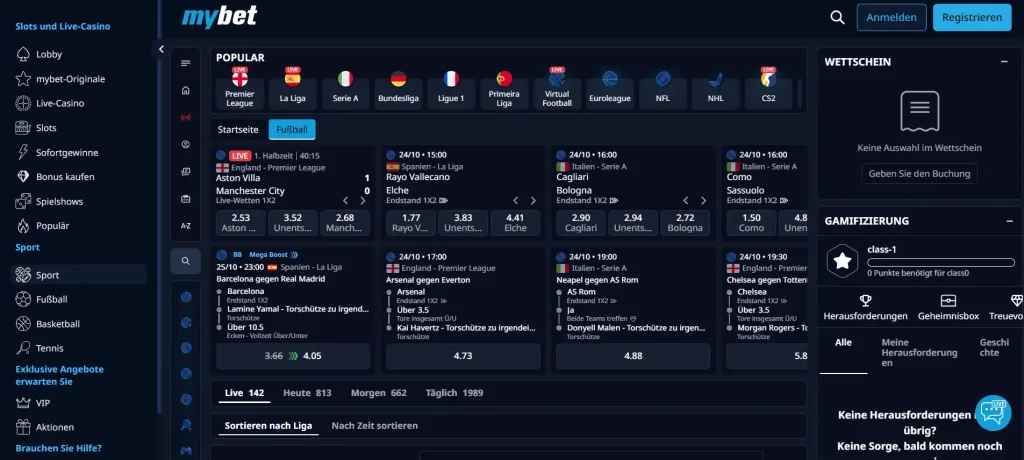Click the A-Z sports list icon

(186, 225)
